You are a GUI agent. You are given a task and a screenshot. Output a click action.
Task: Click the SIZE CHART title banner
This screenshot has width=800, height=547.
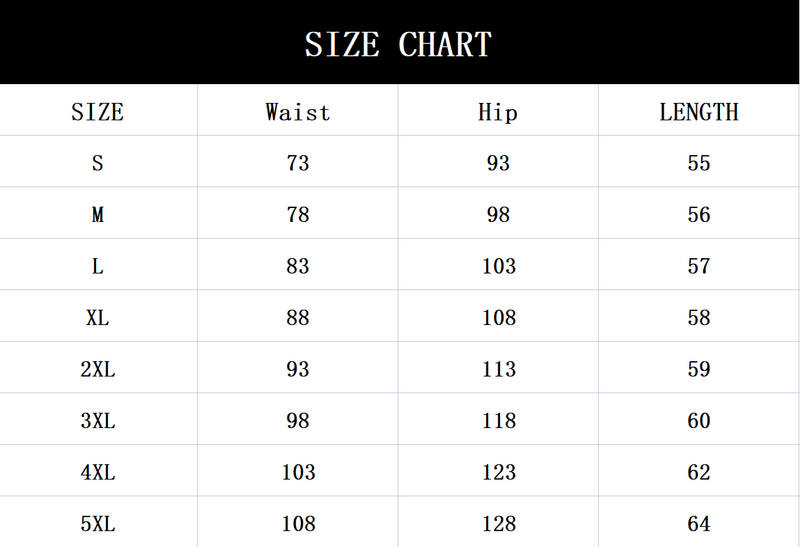coord(398,45)
